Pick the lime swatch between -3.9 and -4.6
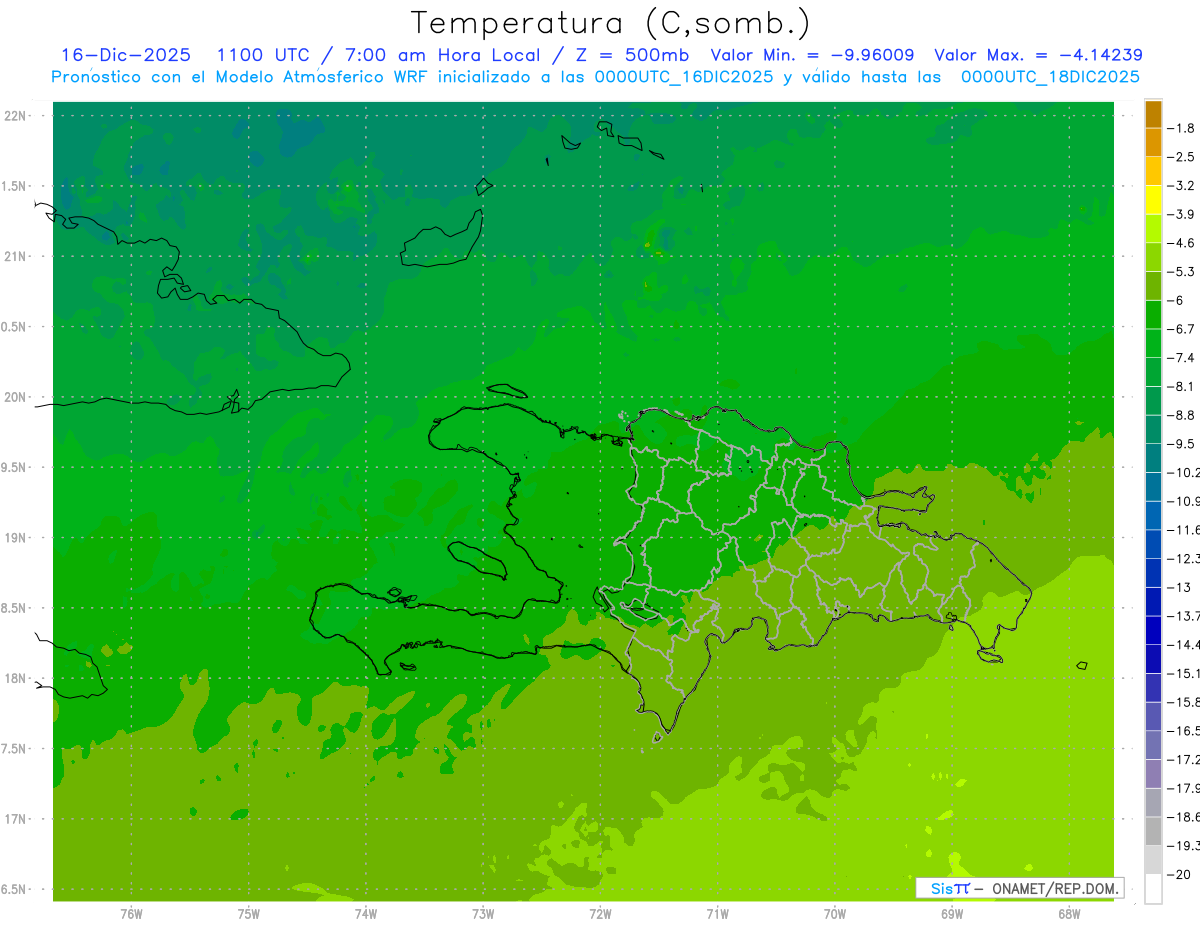The image size is (1200, 927). tap(1153, 229)
